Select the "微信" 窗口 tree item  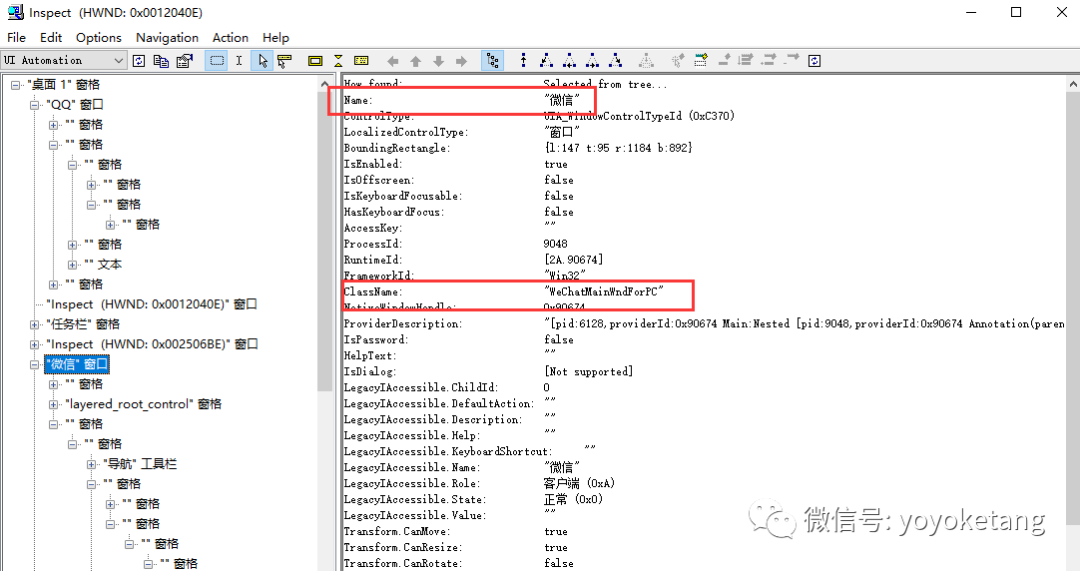coord(76,364)
